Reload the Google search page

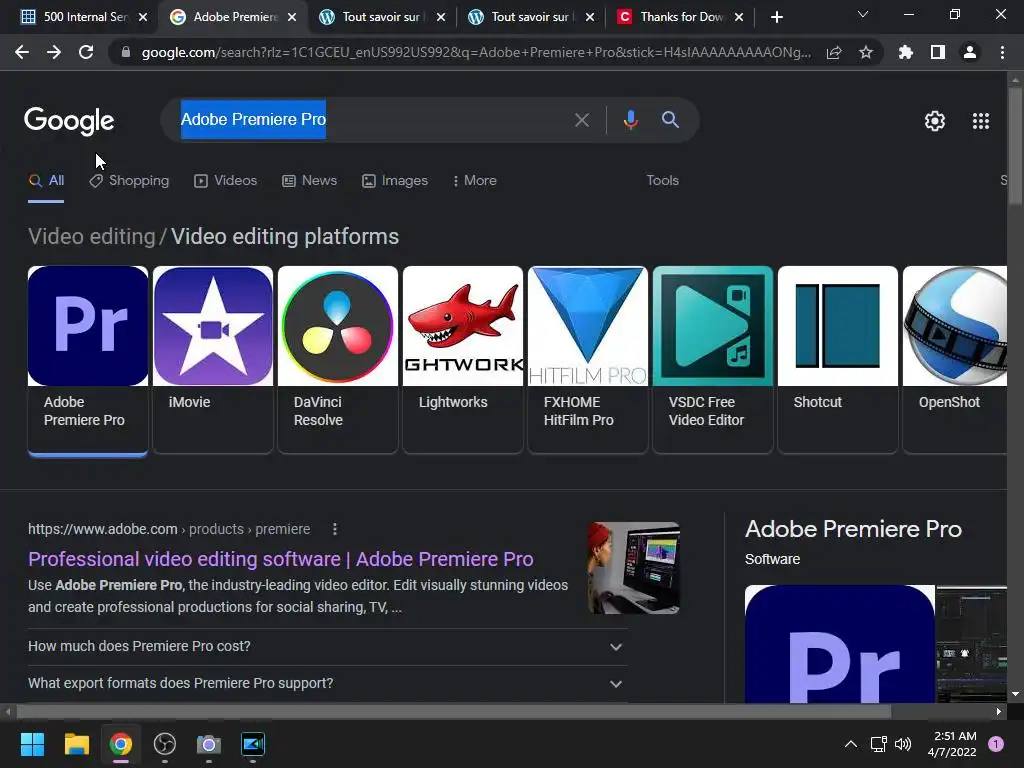coord(86,52)
